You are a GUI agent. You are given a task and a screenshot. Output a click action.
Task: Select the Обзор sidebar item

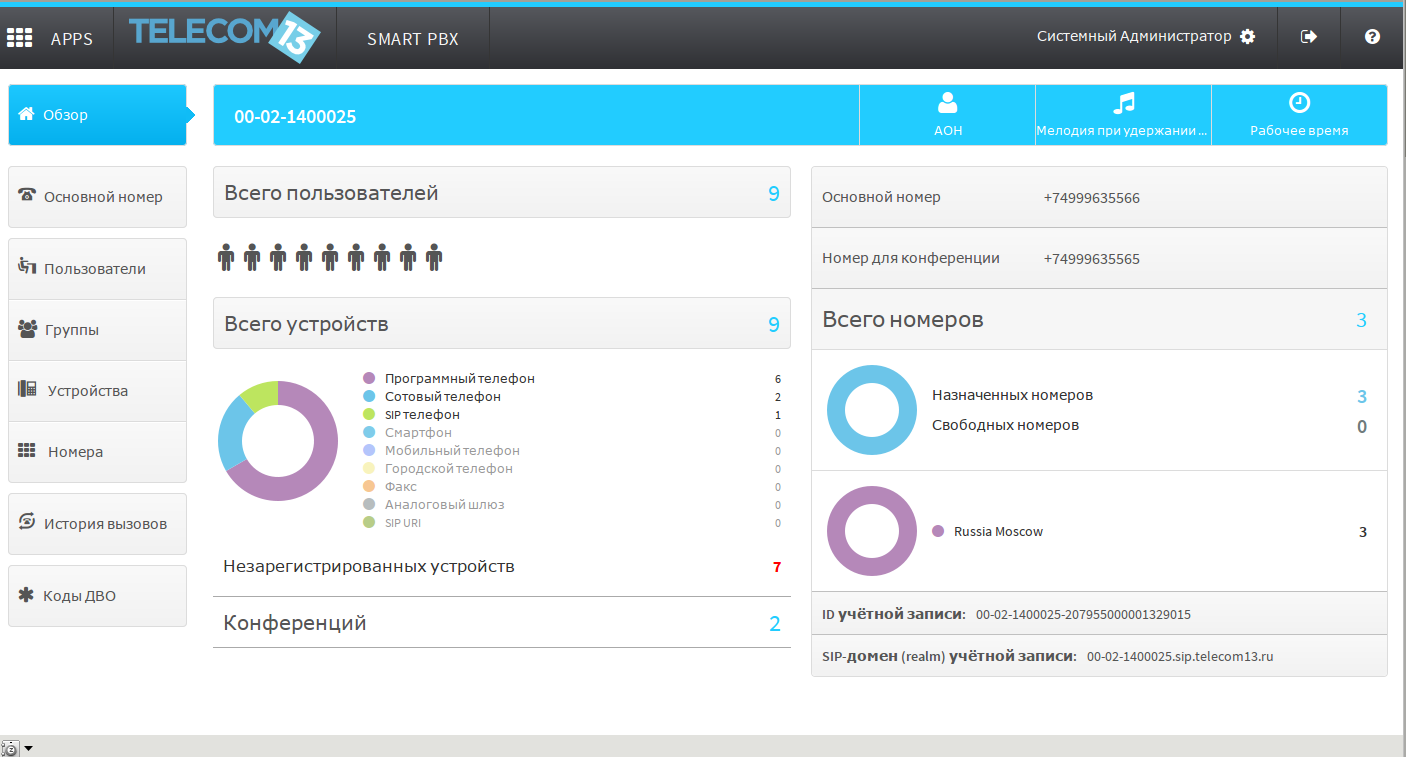click(97, 115)
